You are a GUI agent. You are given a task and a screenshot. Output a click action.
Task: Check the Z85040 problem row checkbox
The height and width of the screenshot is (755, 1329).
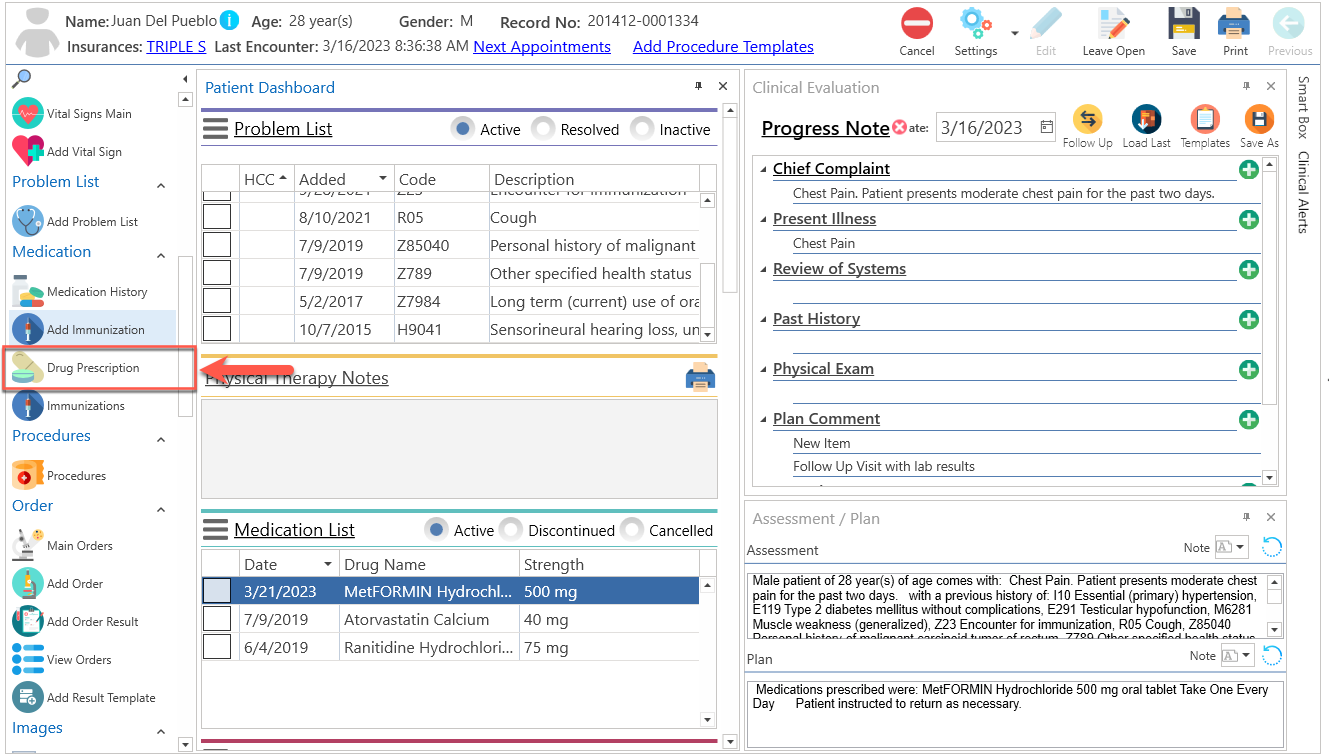(x=217, y=245)
